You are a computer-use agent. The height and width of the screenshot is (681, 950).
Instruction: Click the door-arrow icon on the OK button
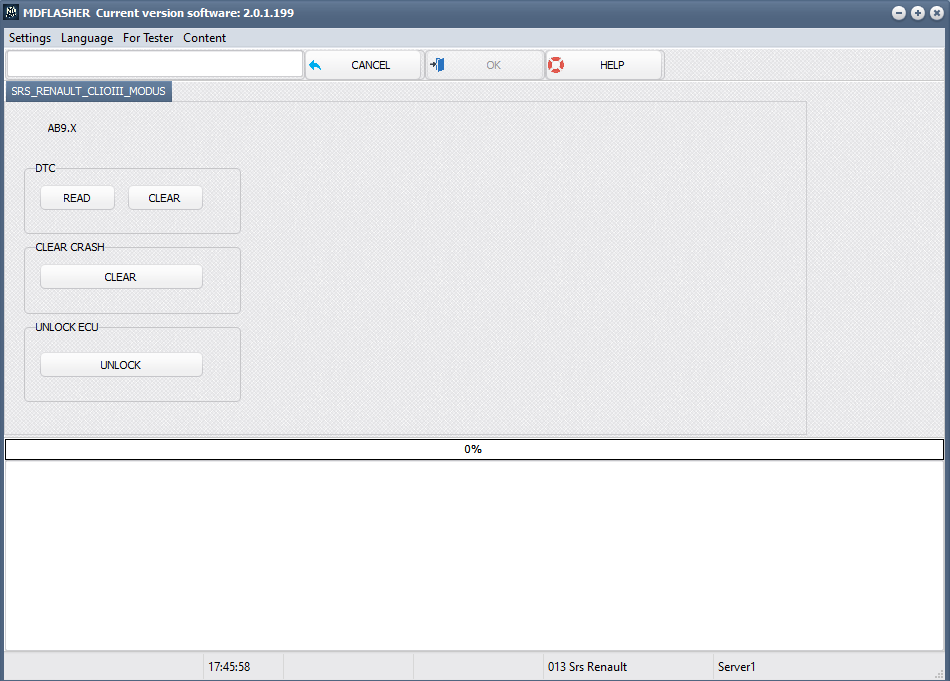pyautogui.click(x=437, y=65)
